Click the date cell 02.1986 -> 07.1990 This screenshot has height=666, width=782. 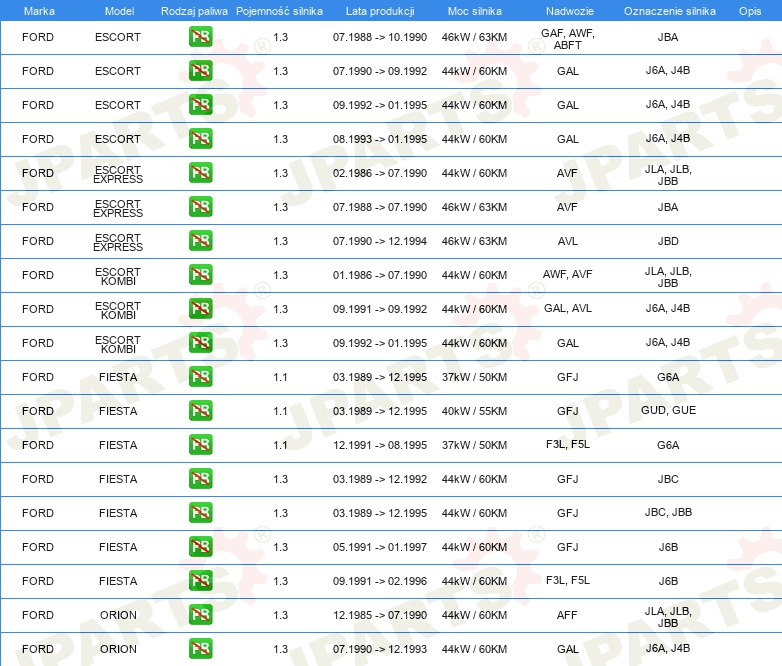pos(380,173)
